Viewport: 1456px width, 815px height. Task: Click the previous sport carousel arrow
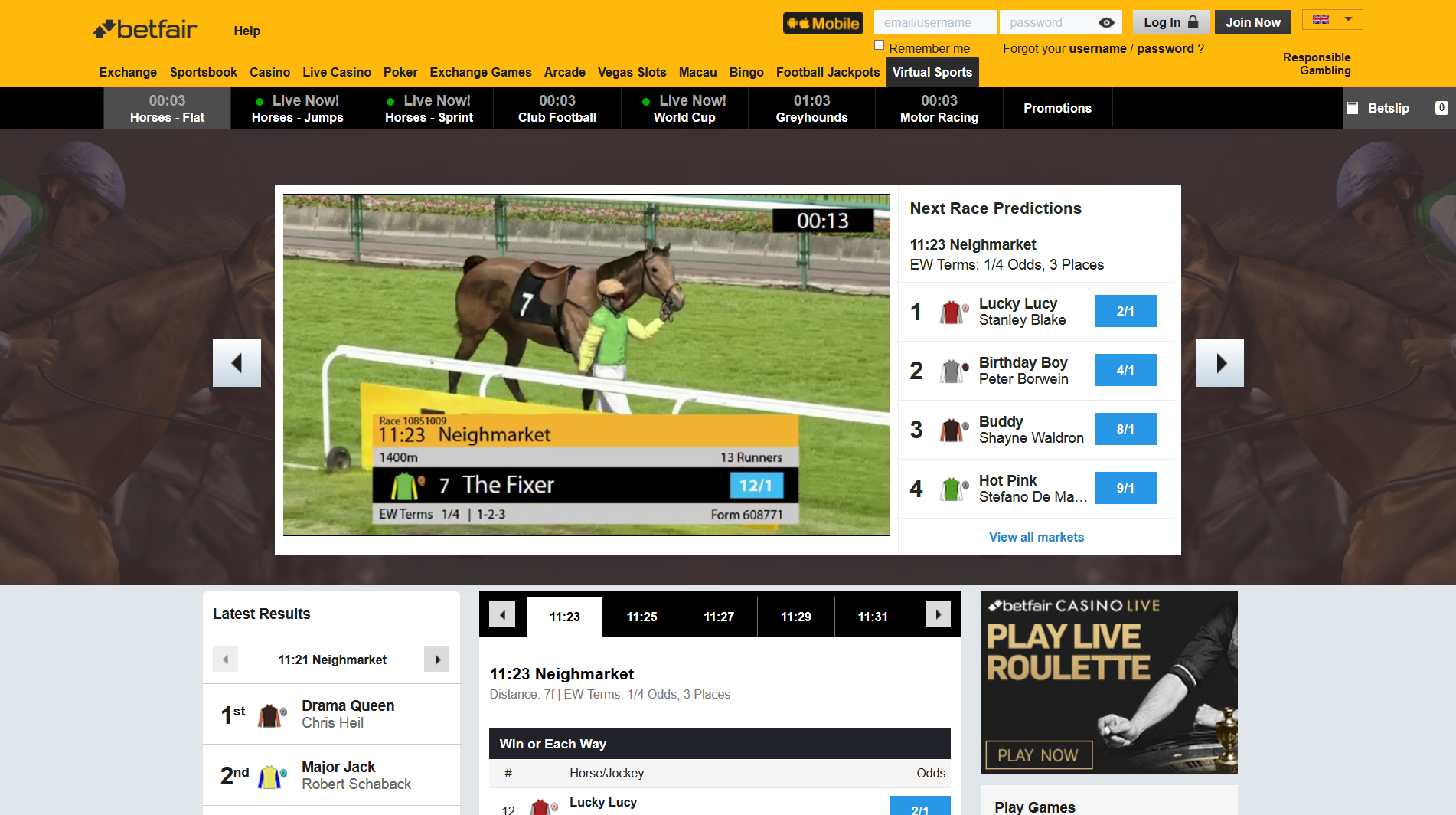point(237,363)
